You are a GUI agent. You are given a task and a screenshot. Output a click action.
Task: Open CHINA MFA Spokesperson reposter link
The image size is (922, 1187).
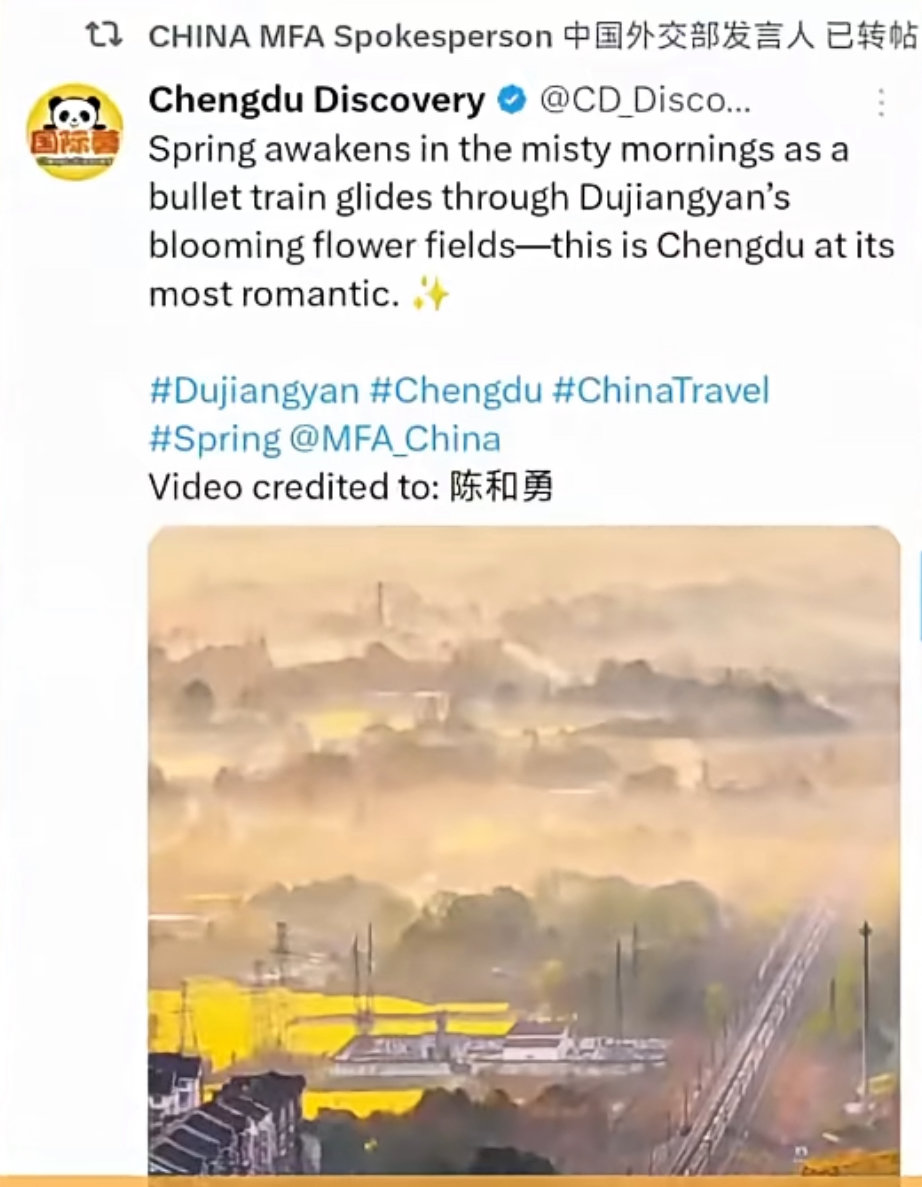point(350,36)
